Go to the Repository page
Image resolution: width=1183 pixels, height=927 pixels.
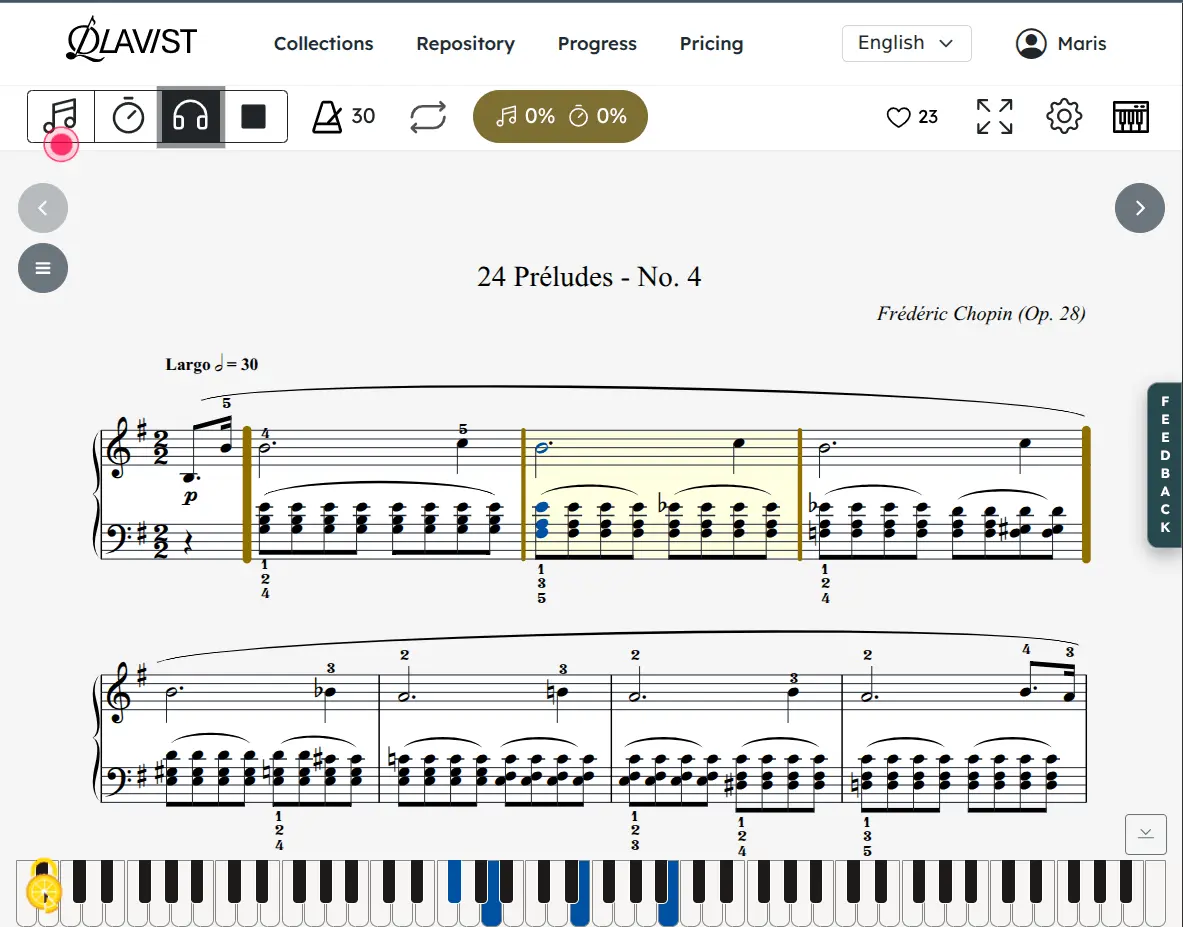coord(466,44)
